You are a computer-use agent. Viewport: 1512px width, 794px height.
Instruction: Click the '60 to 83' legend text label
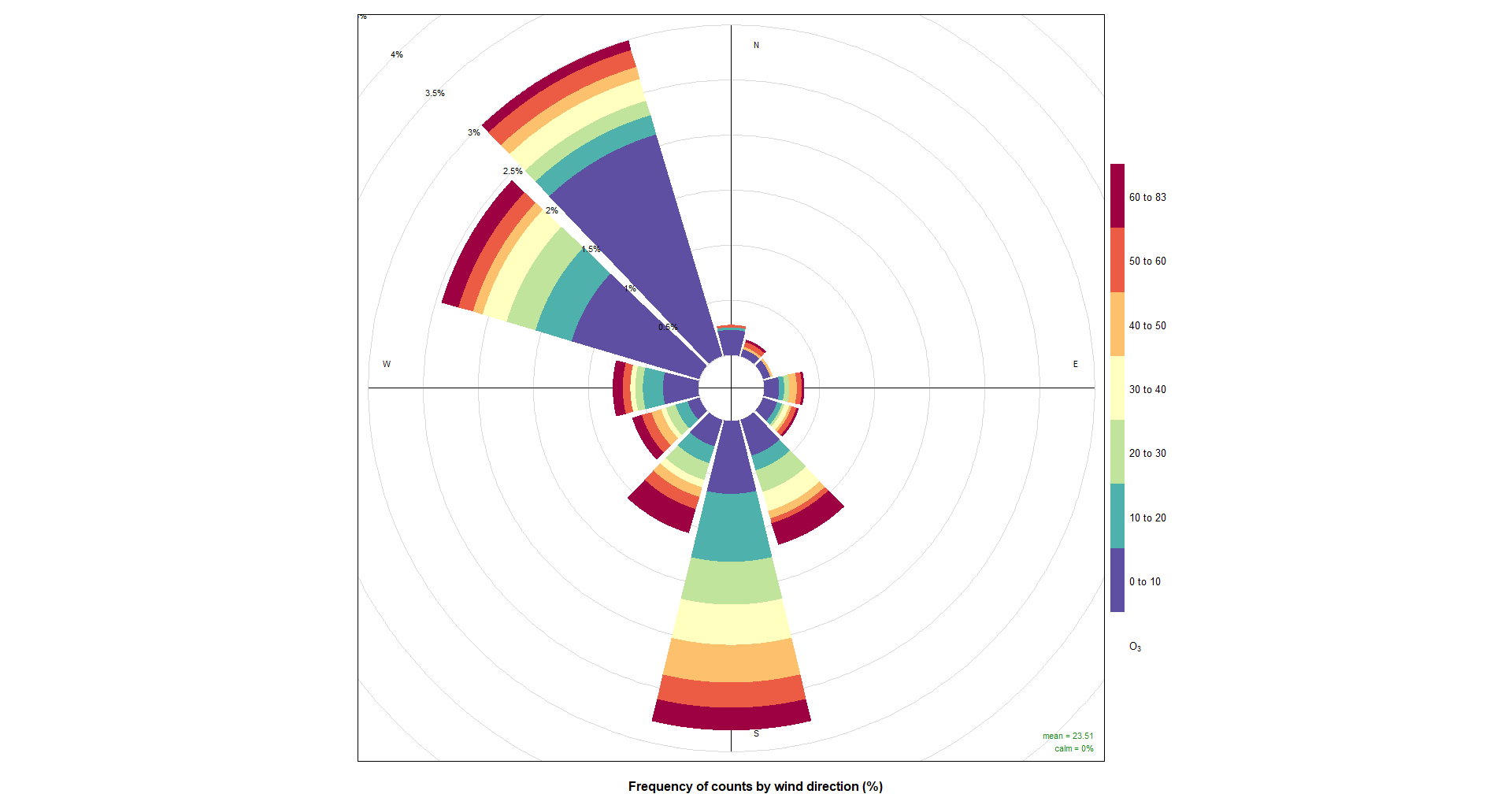(1147, 197)
